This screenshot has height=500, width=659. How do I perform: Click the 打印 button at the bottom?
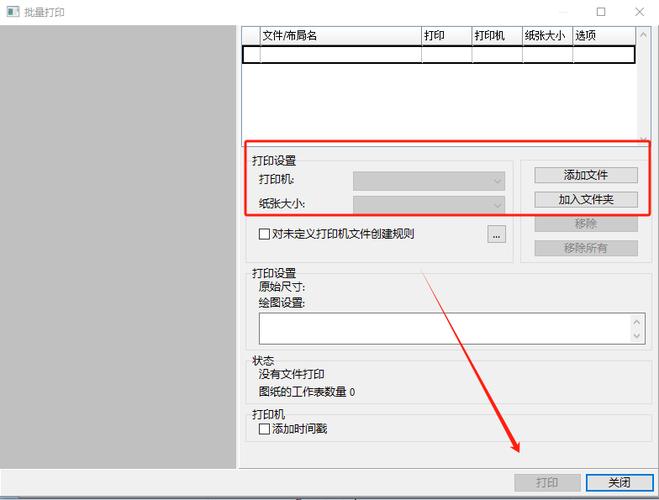click(547, 482)
